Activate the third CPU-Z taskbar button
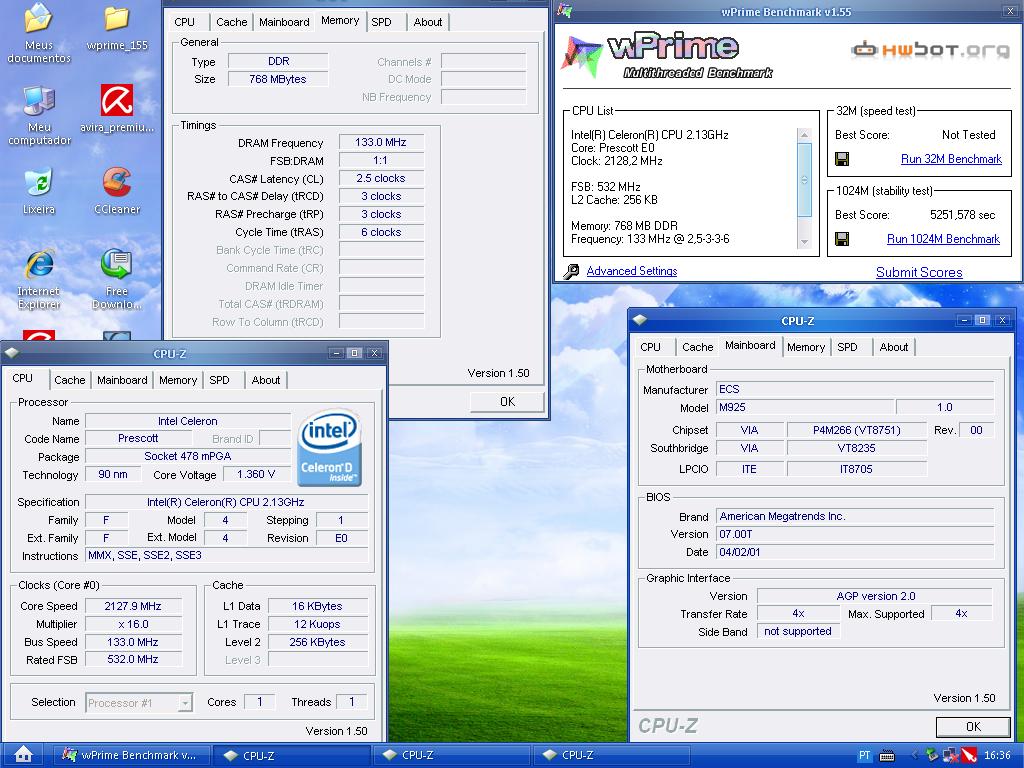 (611, 755)
